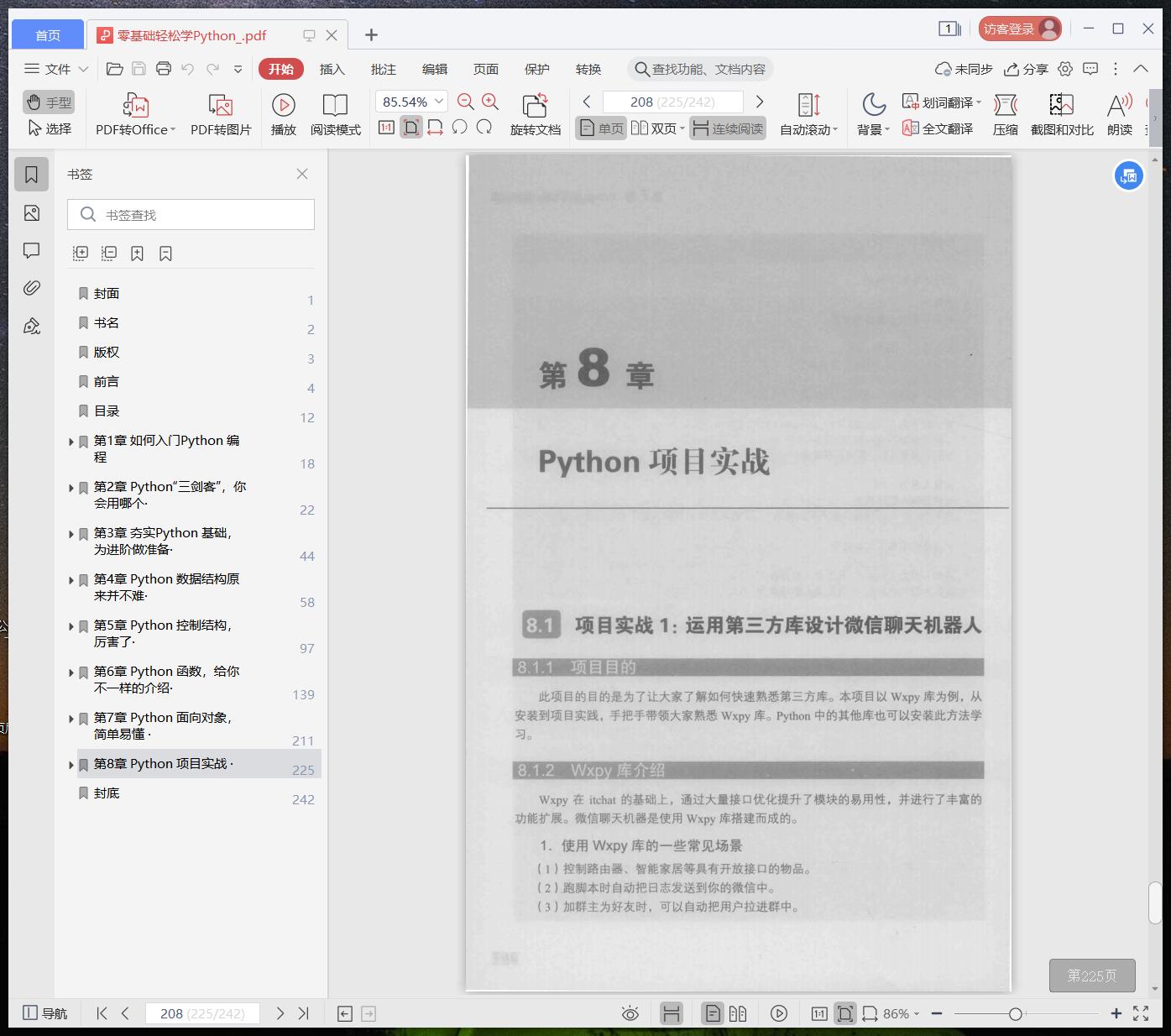
Task: Switch to the 首页 home tab
Action: 48,35
